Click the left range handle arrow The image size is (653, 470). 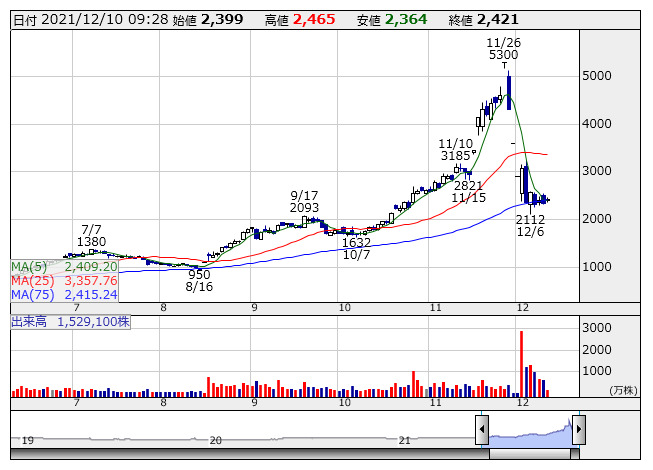coord(482,429)
